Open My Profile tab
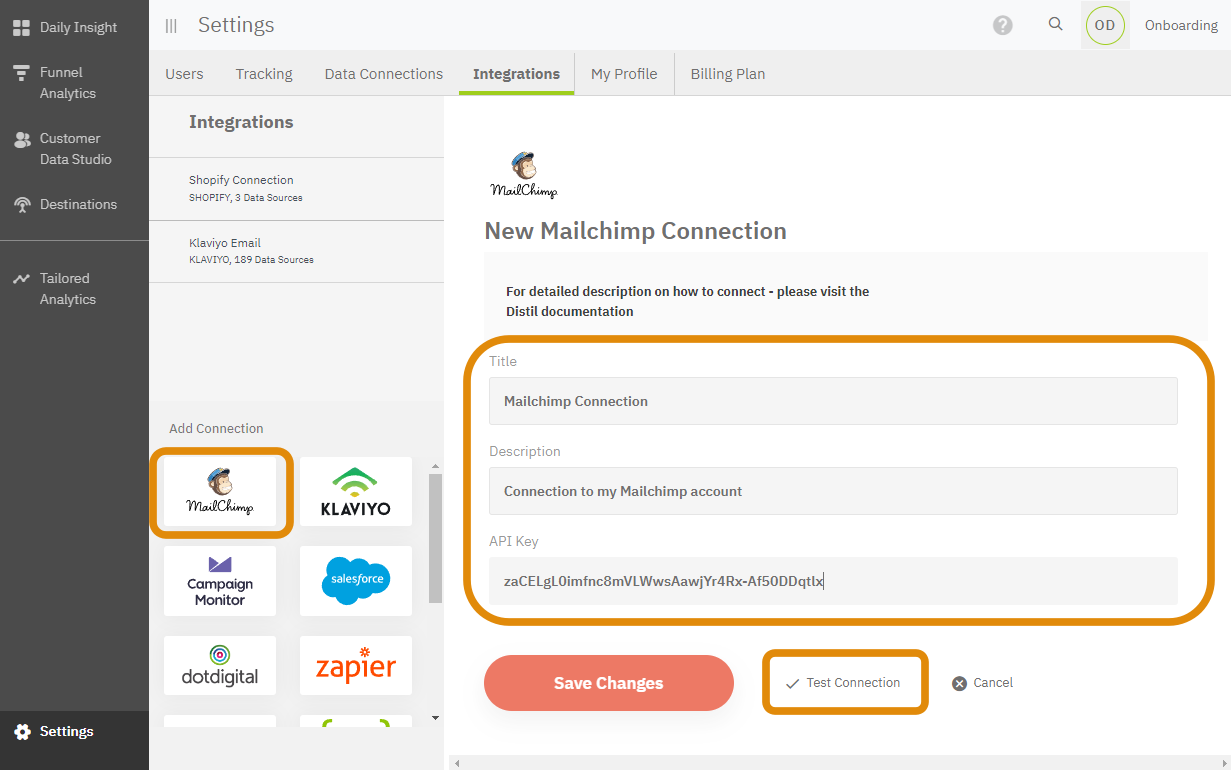Viewport: 1231px width, 770px height. pyautogui.click(x=624, y=74)
